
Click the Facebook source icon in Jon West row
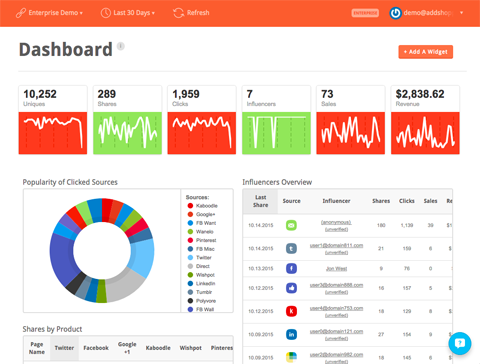(x=291, y=268)
